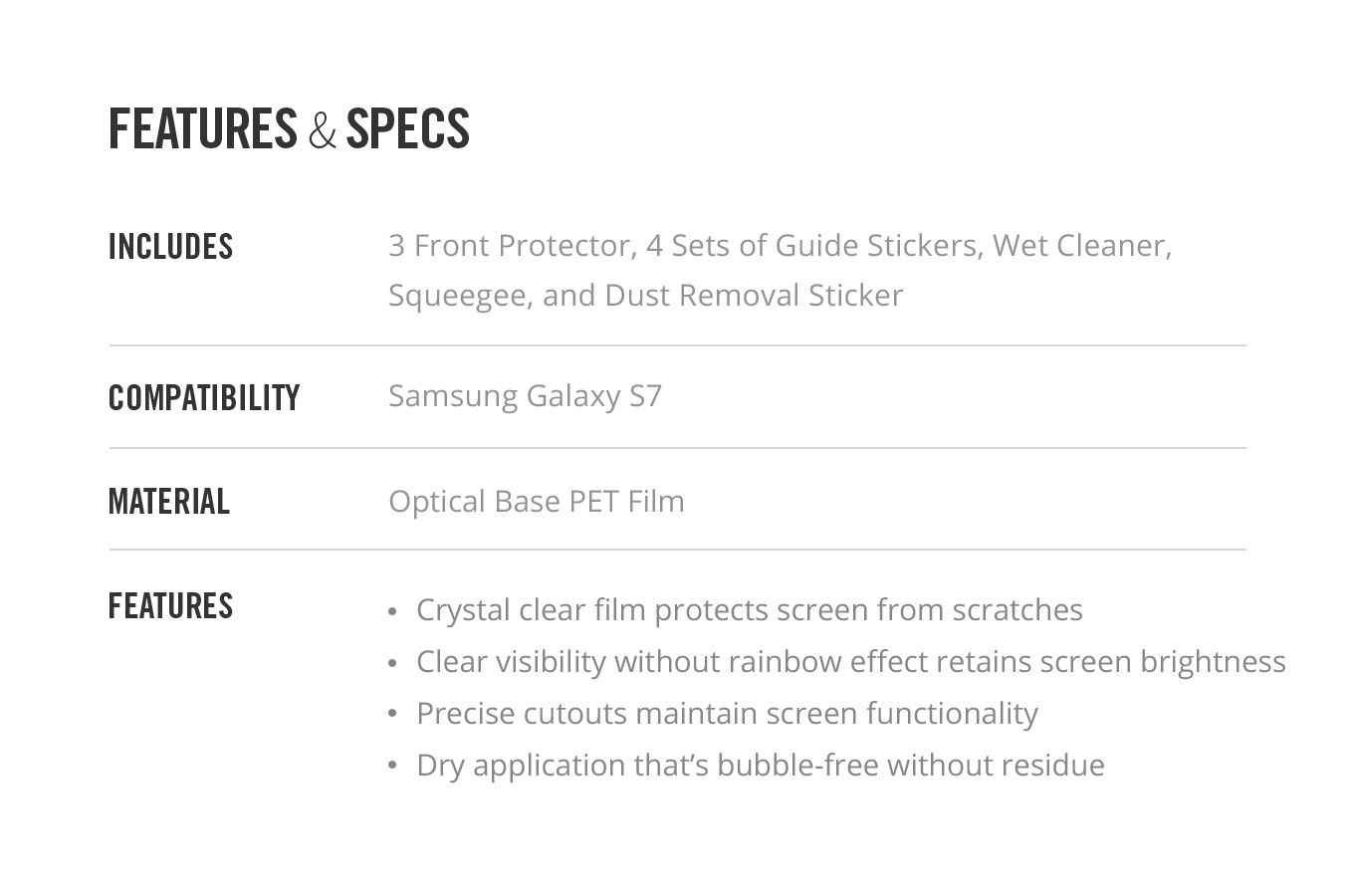Click the FEATURES row label
Image resolution: width=1354 pixels, height=896 pixels.
(170, 606)
